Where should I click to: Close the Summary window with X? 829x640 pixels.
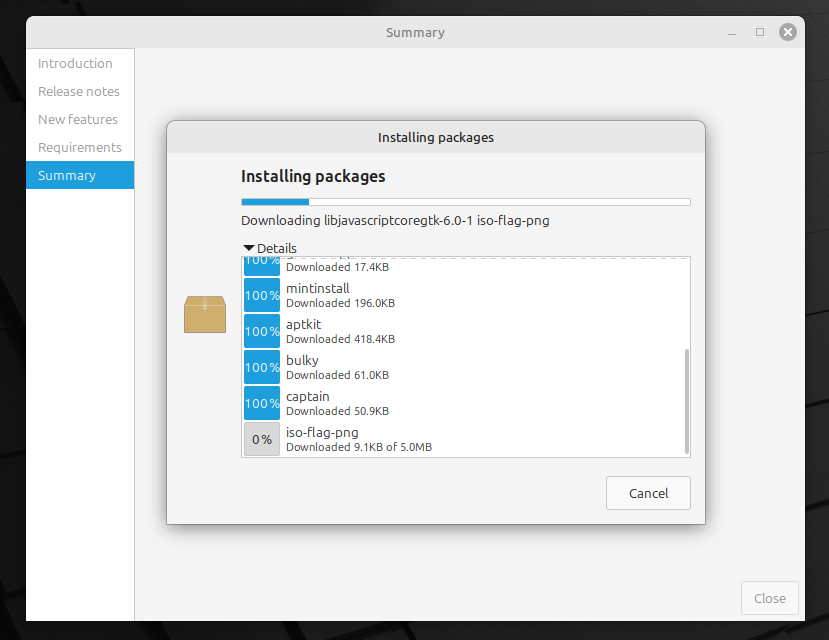(x=788, y=32)
